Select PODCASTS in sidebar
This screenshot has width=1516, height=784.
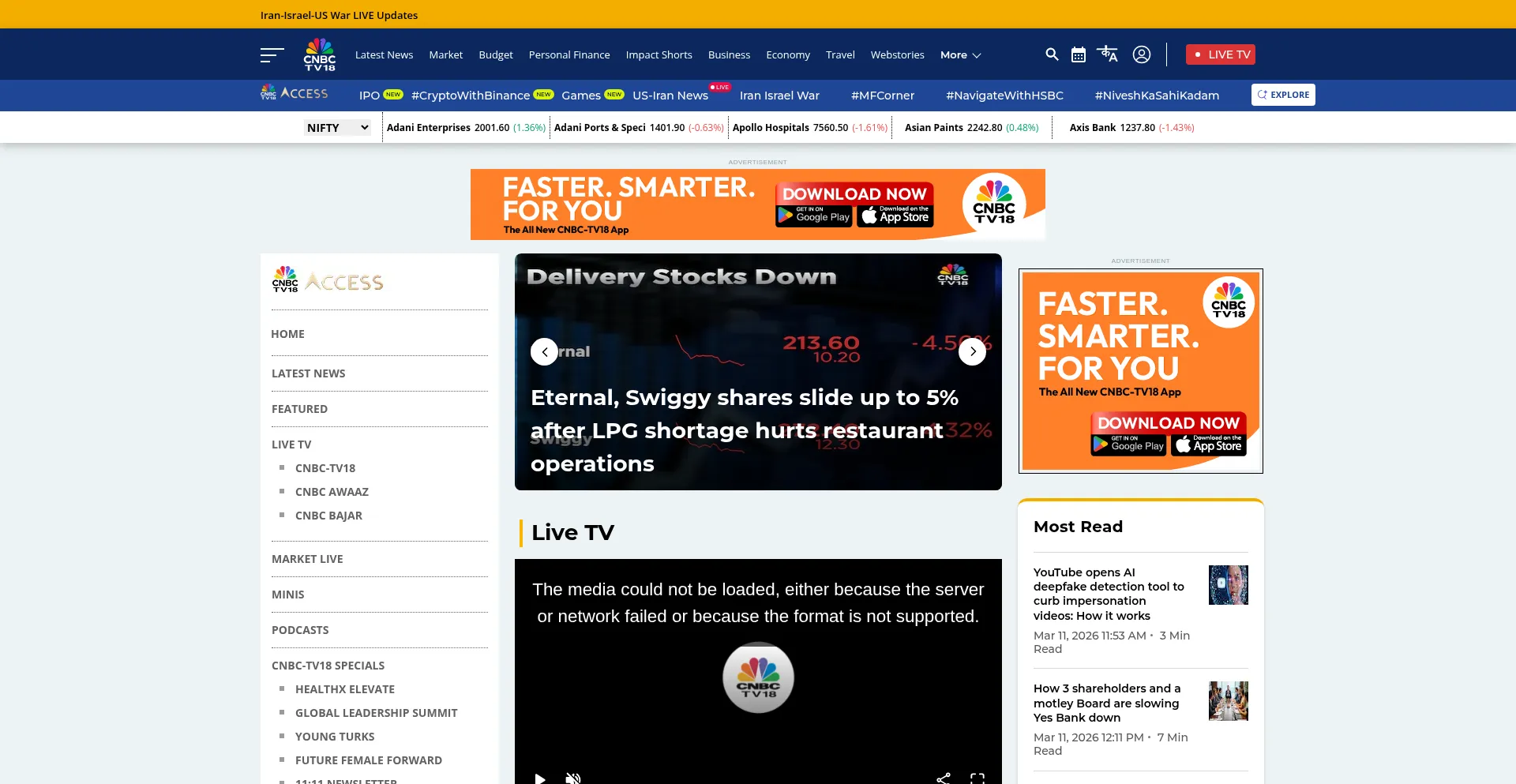click(x=300, y=630)
